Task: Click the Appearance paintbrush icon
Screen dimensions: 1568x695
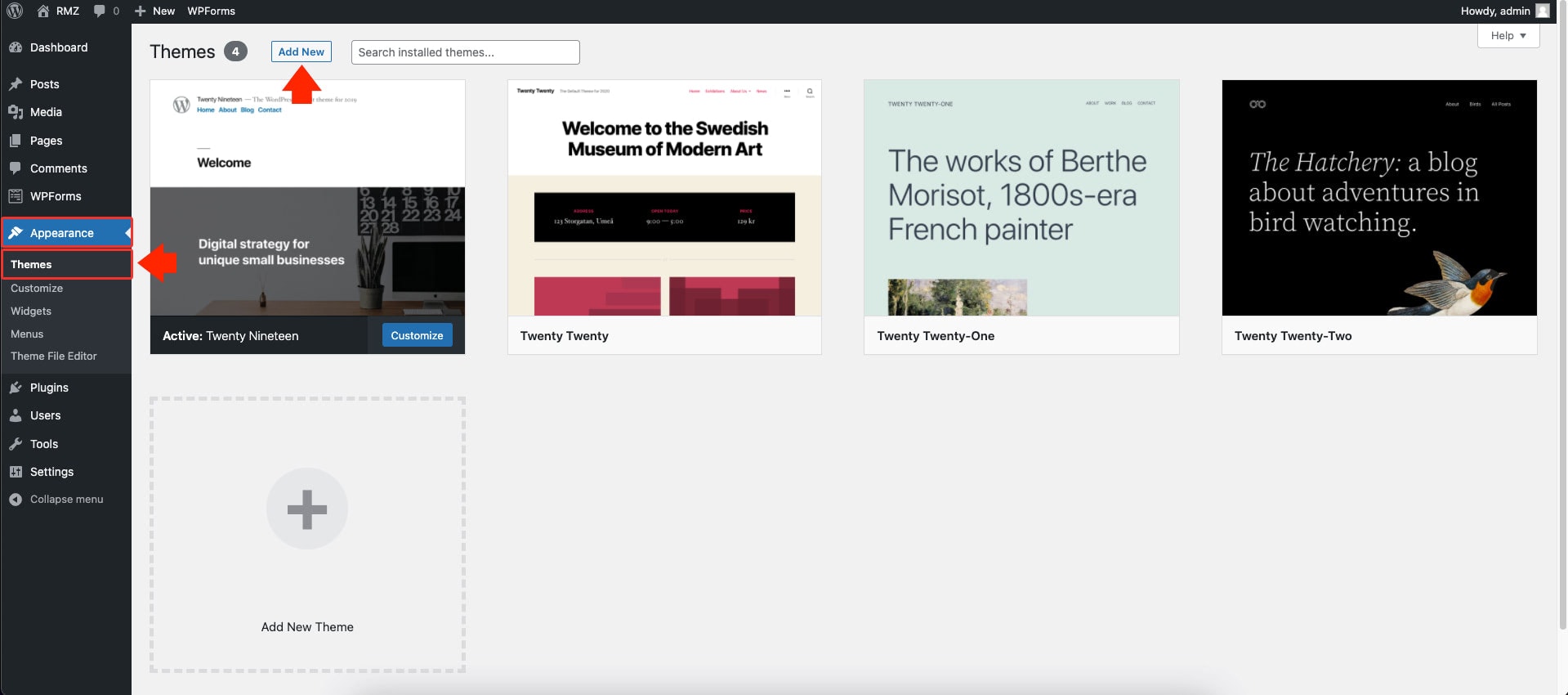Action: pos(16,233)
